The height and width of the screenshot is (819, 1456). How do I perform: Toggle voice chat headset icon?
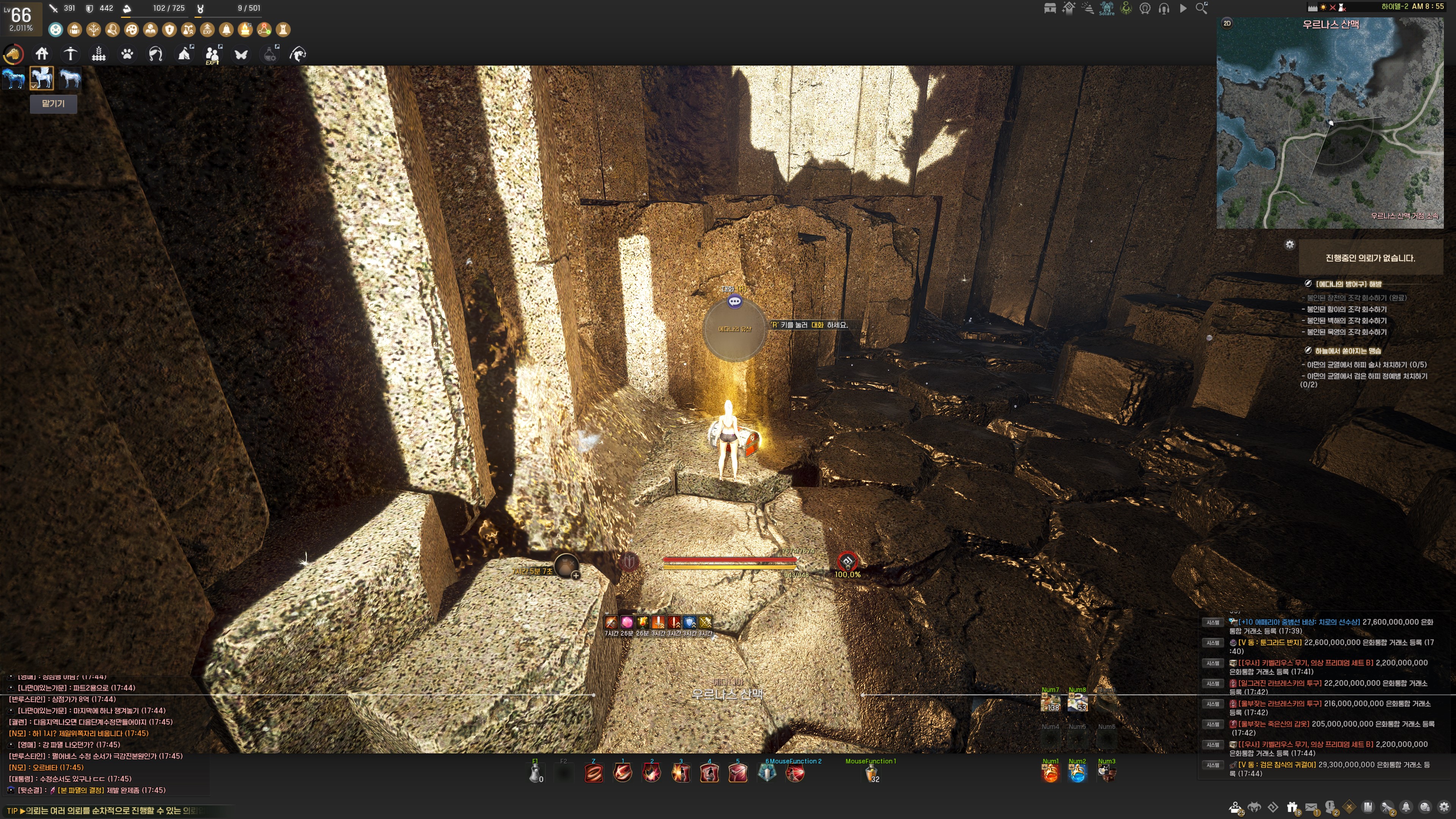click(1164, 8)
